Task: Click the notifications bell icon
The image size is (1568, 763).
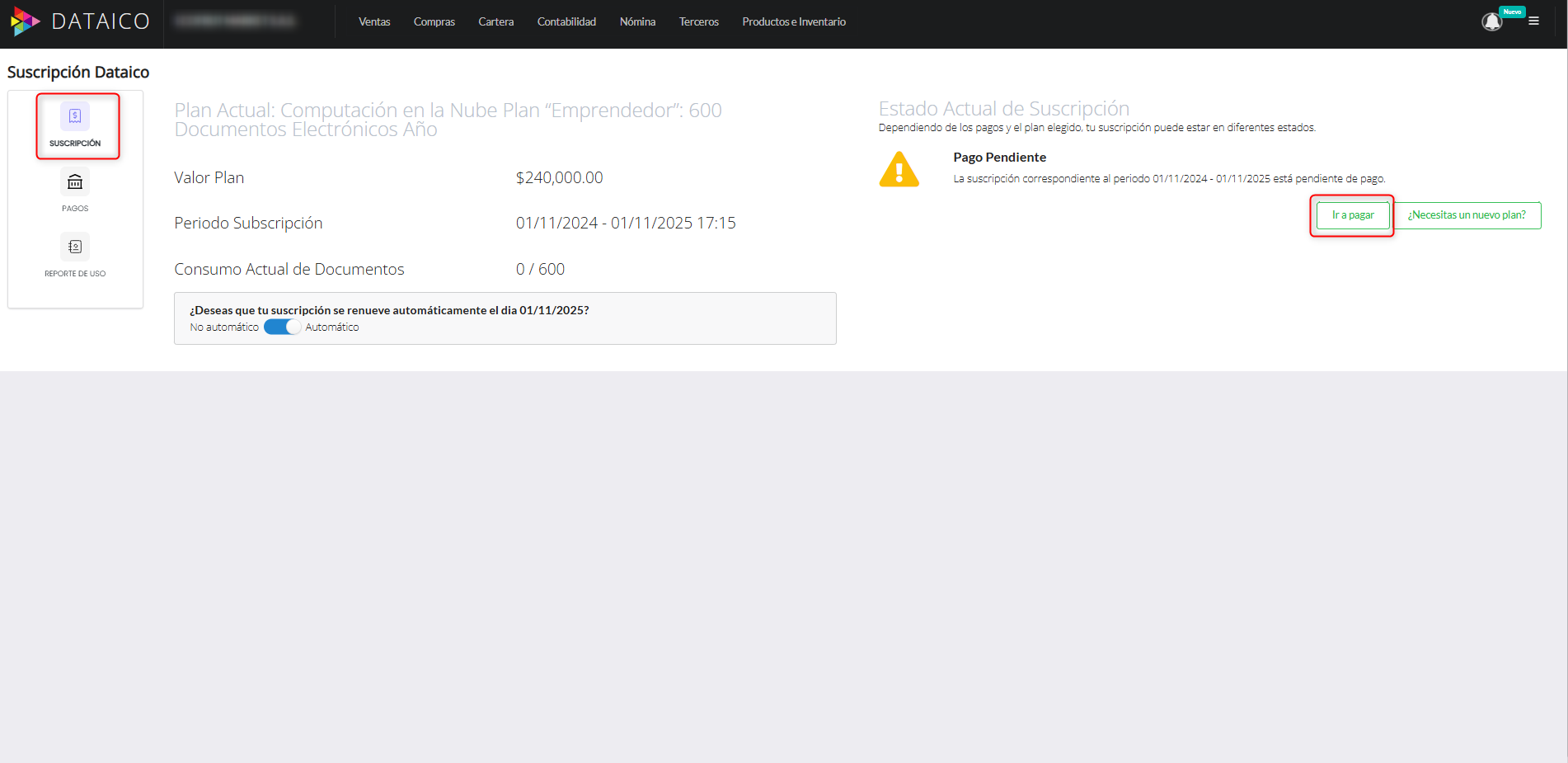Action: (1491, 22)
